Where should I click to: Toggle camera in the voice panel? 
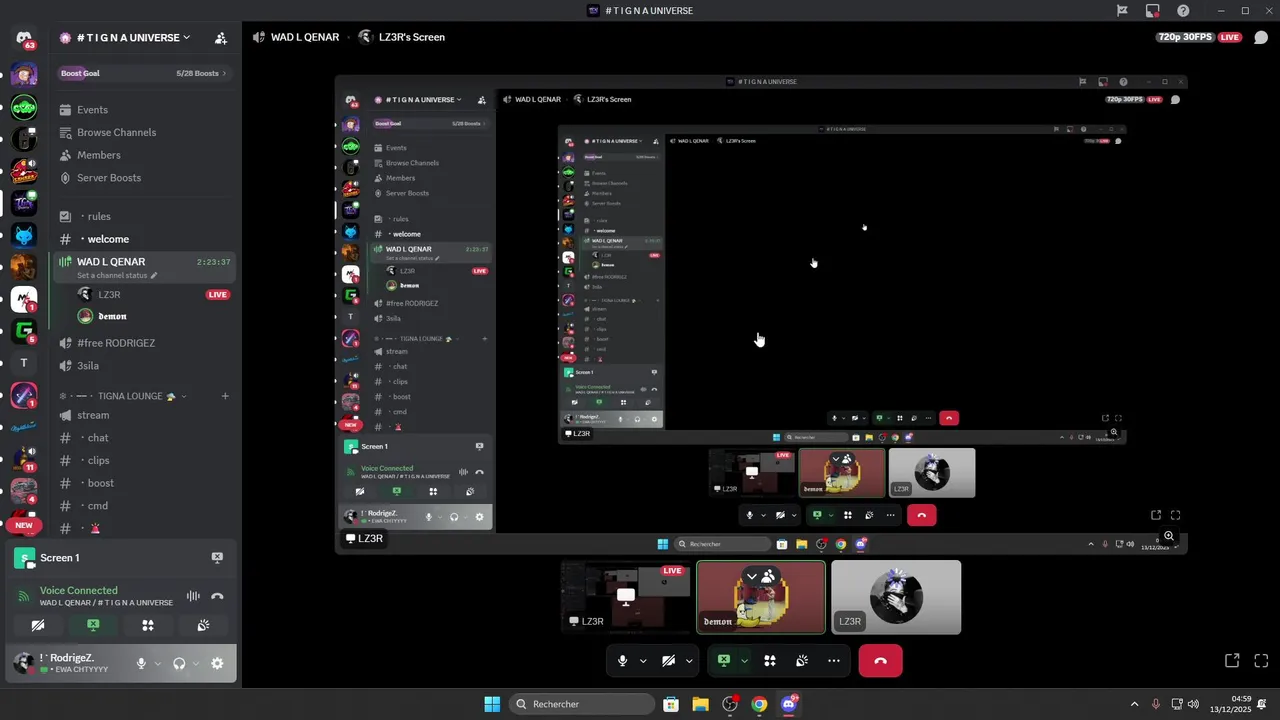(x=38, y=626)
